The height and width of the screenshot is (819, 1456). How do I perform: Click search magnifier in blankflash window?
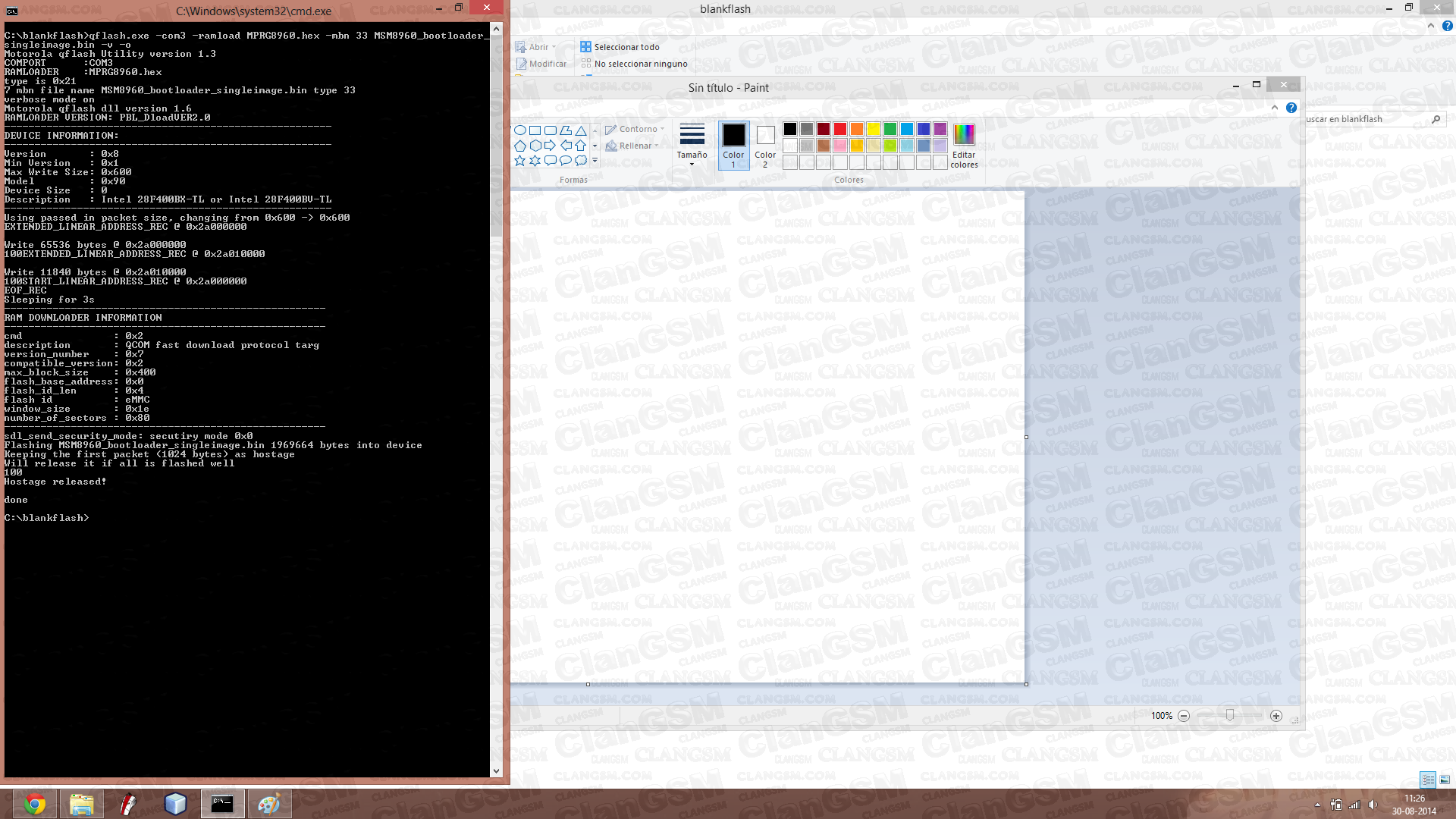(x=1436, y=119)
